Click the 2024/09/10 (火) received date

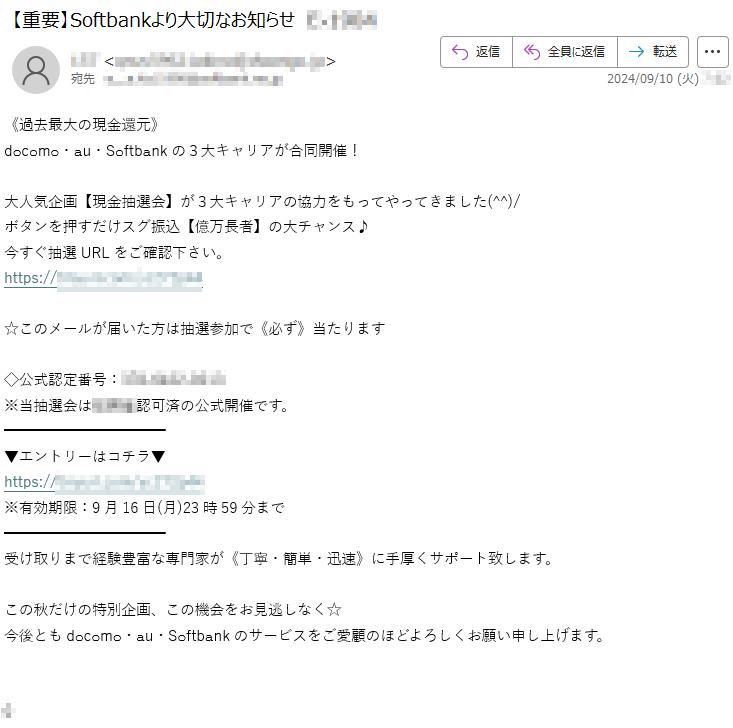point(653,79)
